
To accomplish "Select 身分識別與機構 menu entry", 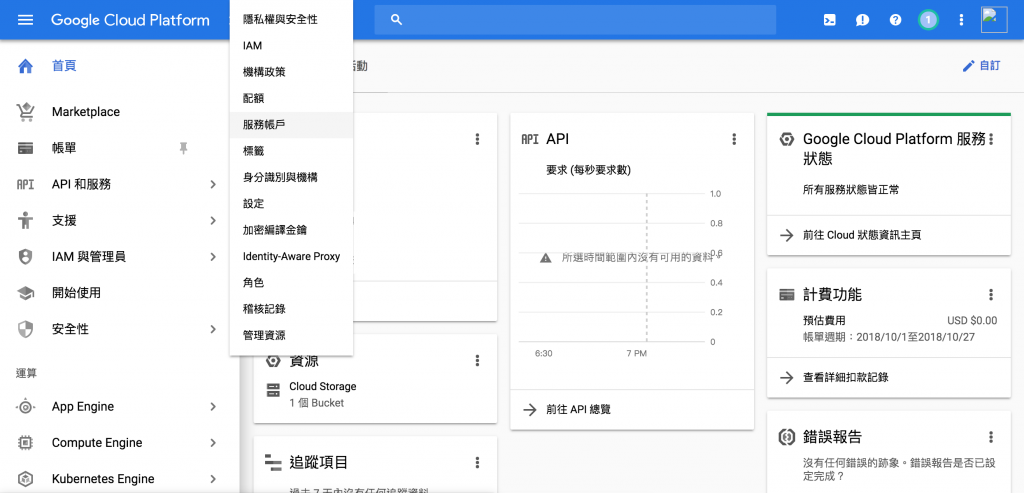I will [x=291, y=177].
